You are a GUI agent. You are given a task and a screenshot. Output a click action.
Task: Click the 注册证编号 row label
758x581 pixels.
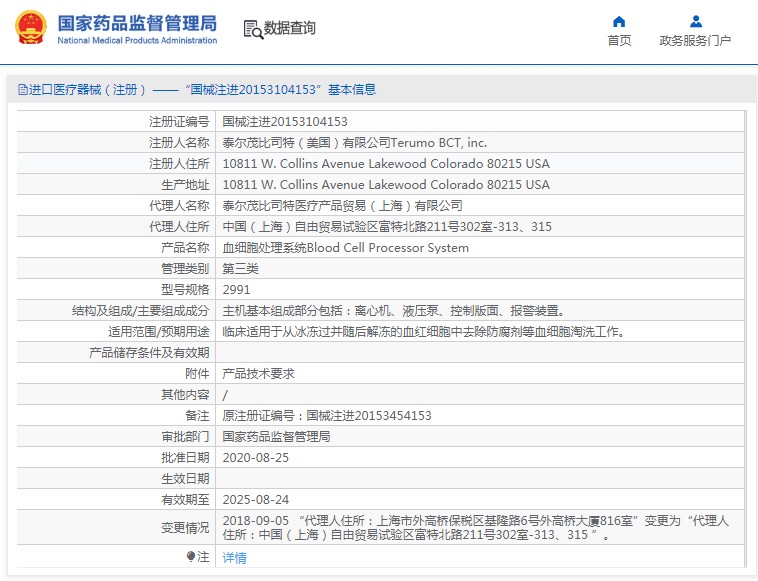point(179,121)
